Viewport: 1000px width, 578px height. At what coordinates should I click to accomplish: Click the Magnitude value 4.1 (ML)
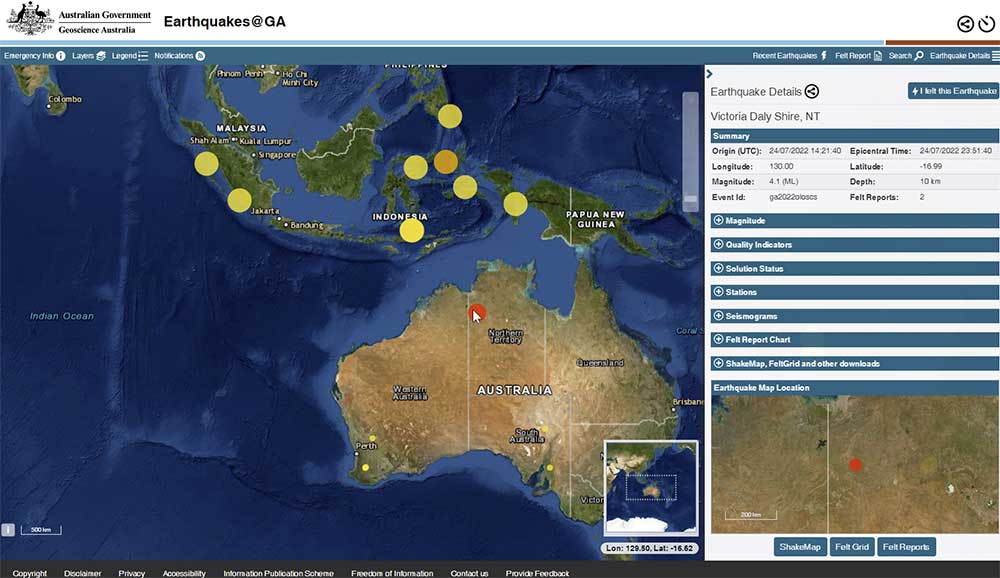783,181
